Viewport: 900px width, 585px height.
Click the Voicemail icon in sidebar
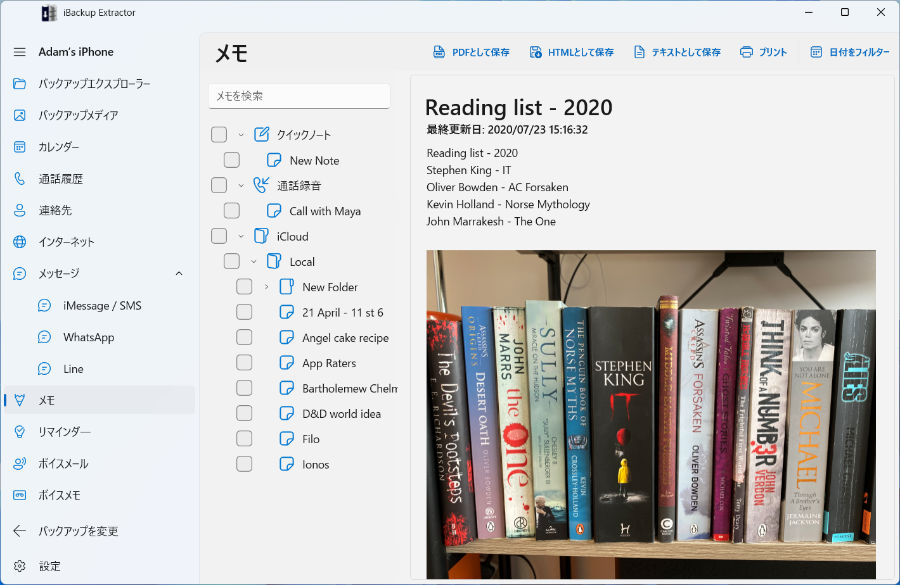(20, 463)
